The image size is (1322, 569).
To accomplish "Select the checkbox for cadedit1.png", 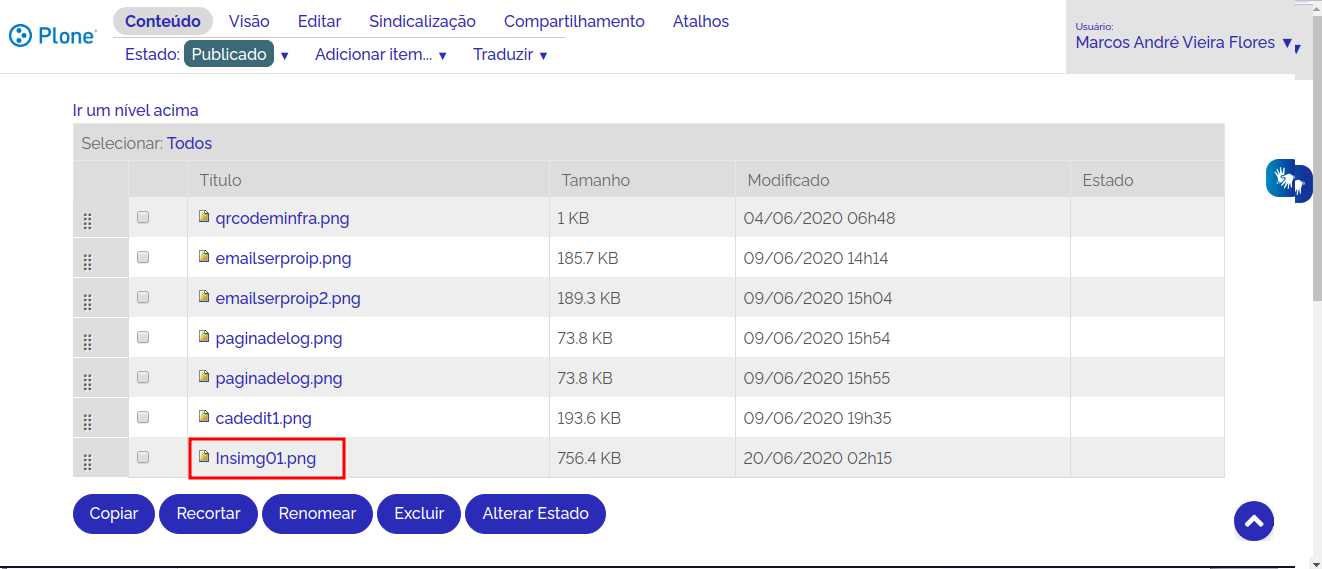I will coord(143,417).
